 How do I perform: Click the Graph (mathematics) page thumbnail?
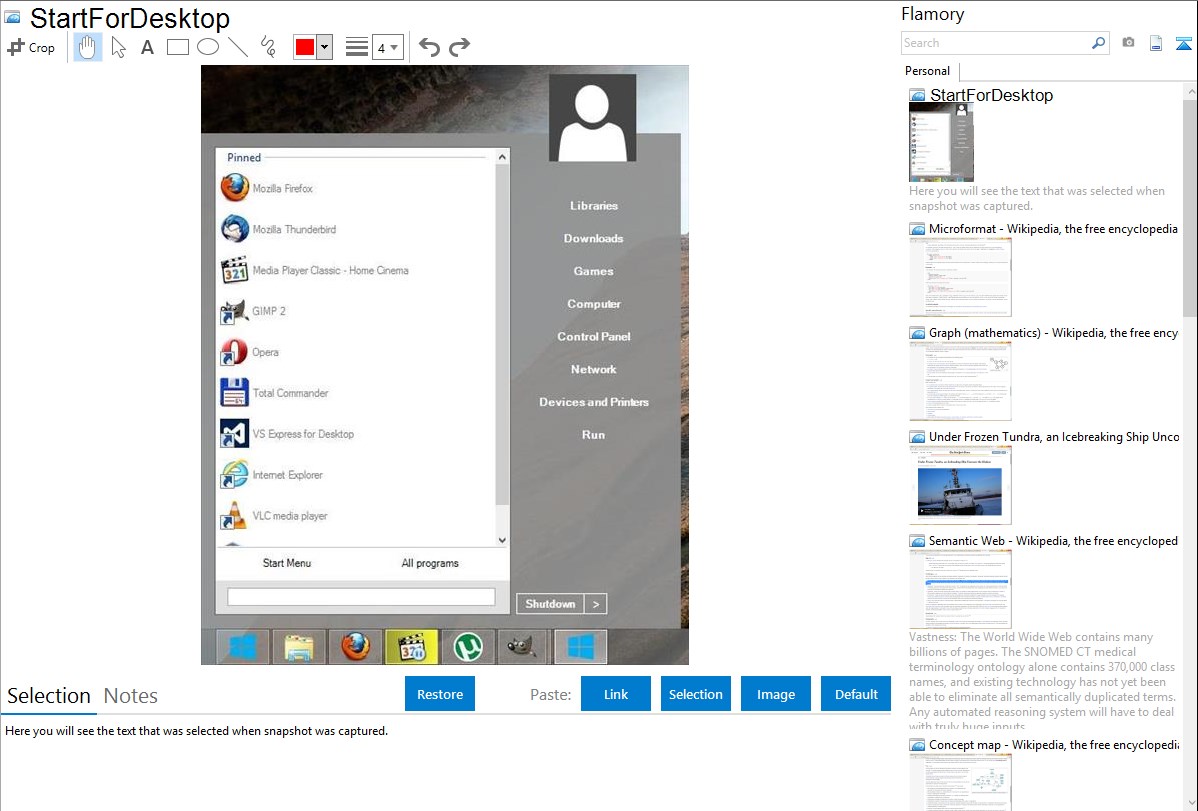point(960,381)
